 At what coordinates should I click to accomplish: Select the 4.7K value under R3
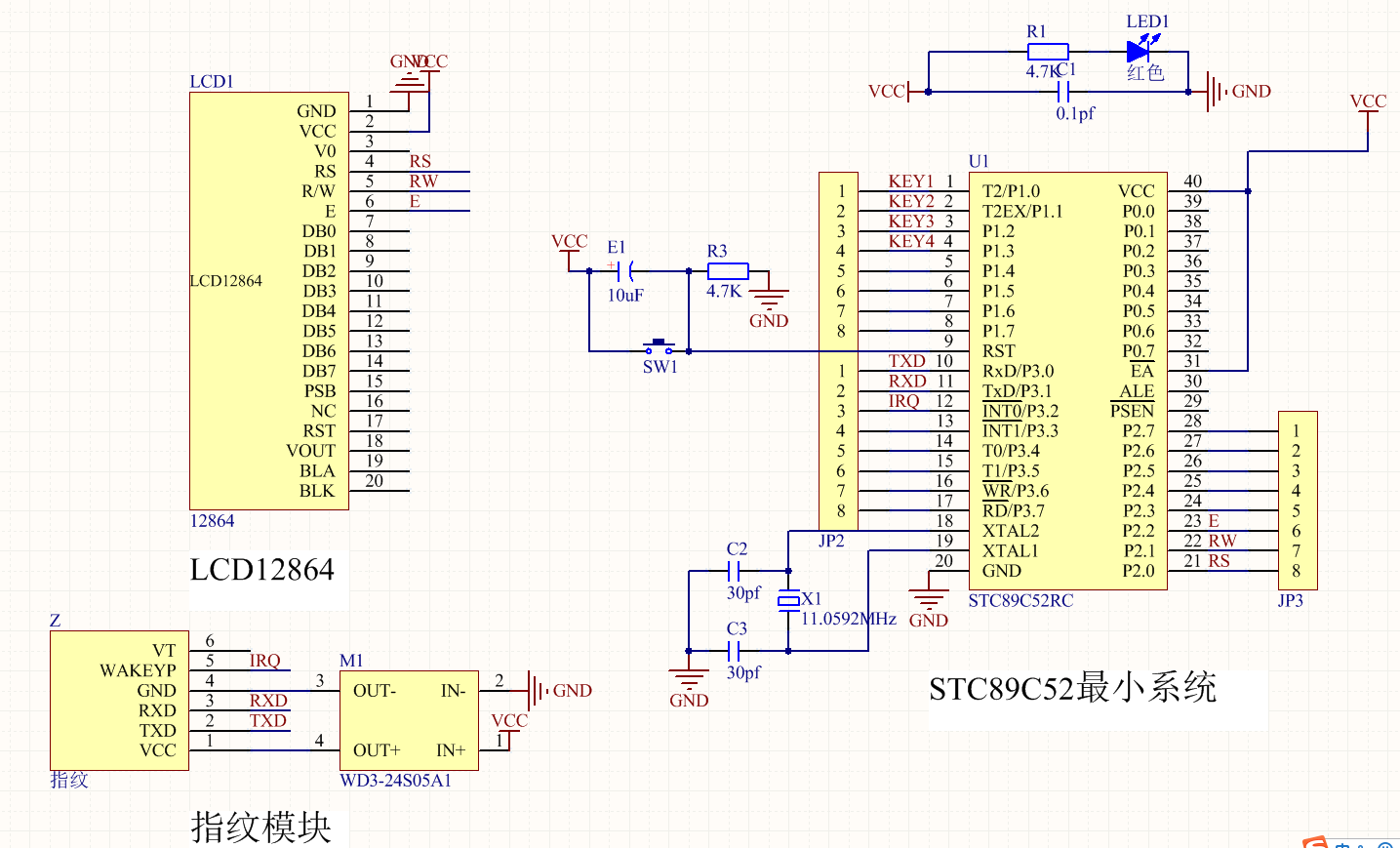pyautogui.click(x=724, y=291)
